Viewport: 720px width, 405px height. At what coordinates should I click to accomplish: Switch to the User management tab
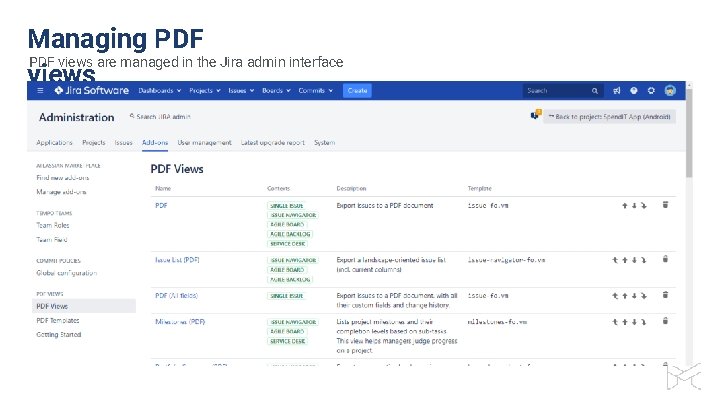pyautogui.click(x=204, y=142)
